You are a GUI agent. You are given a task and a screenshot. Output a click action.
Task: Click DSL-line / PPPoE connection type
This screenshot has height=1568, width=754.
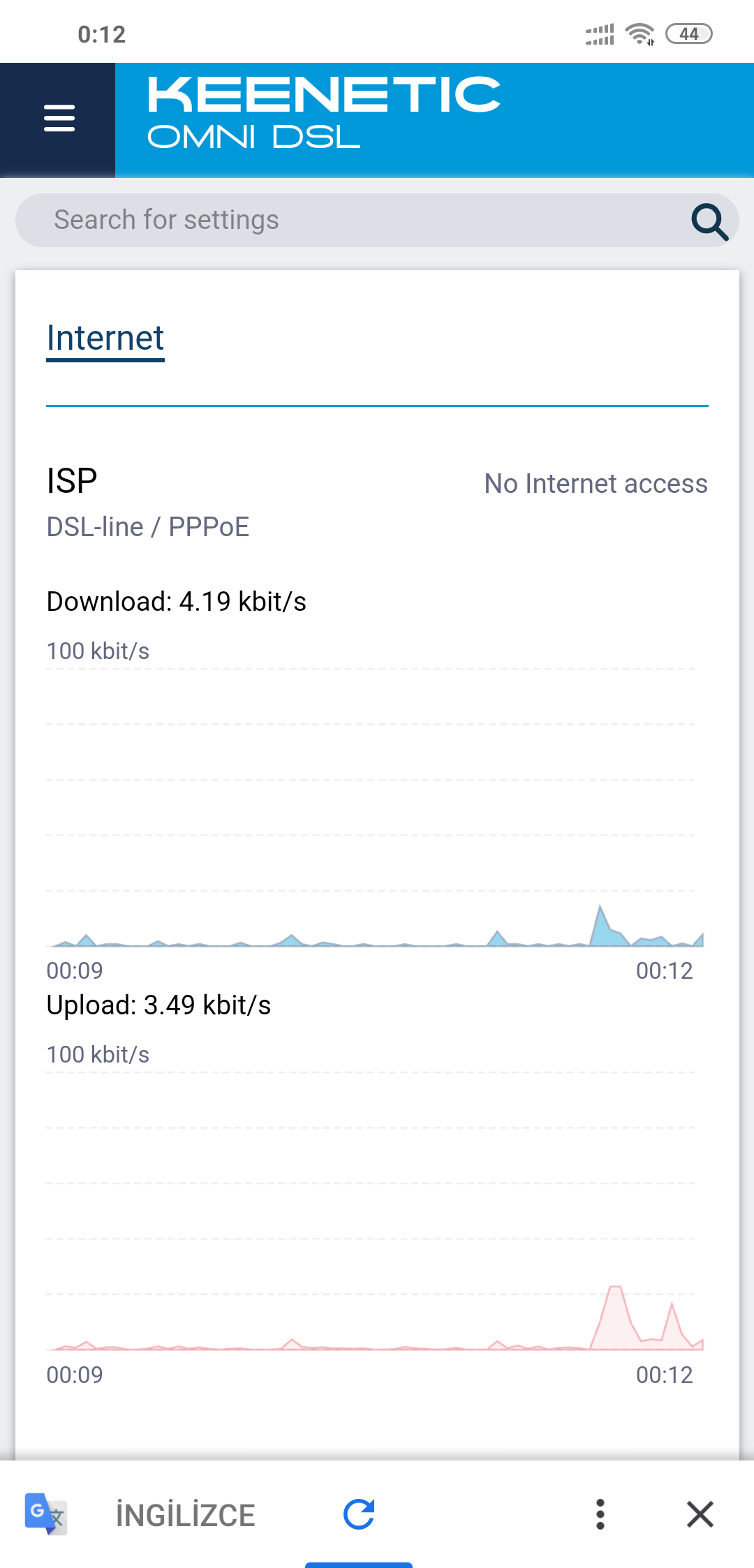[147, 527]
